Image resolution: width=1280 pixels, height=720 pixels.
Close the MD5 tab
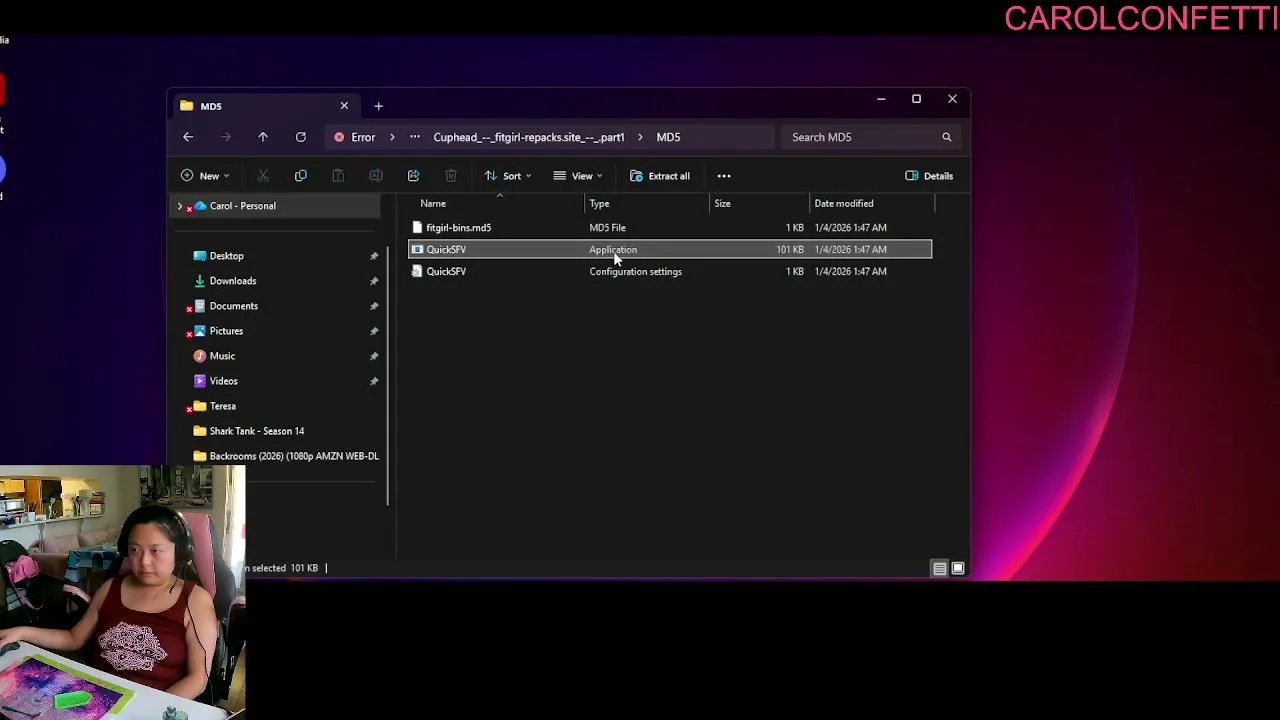point(344,106)
